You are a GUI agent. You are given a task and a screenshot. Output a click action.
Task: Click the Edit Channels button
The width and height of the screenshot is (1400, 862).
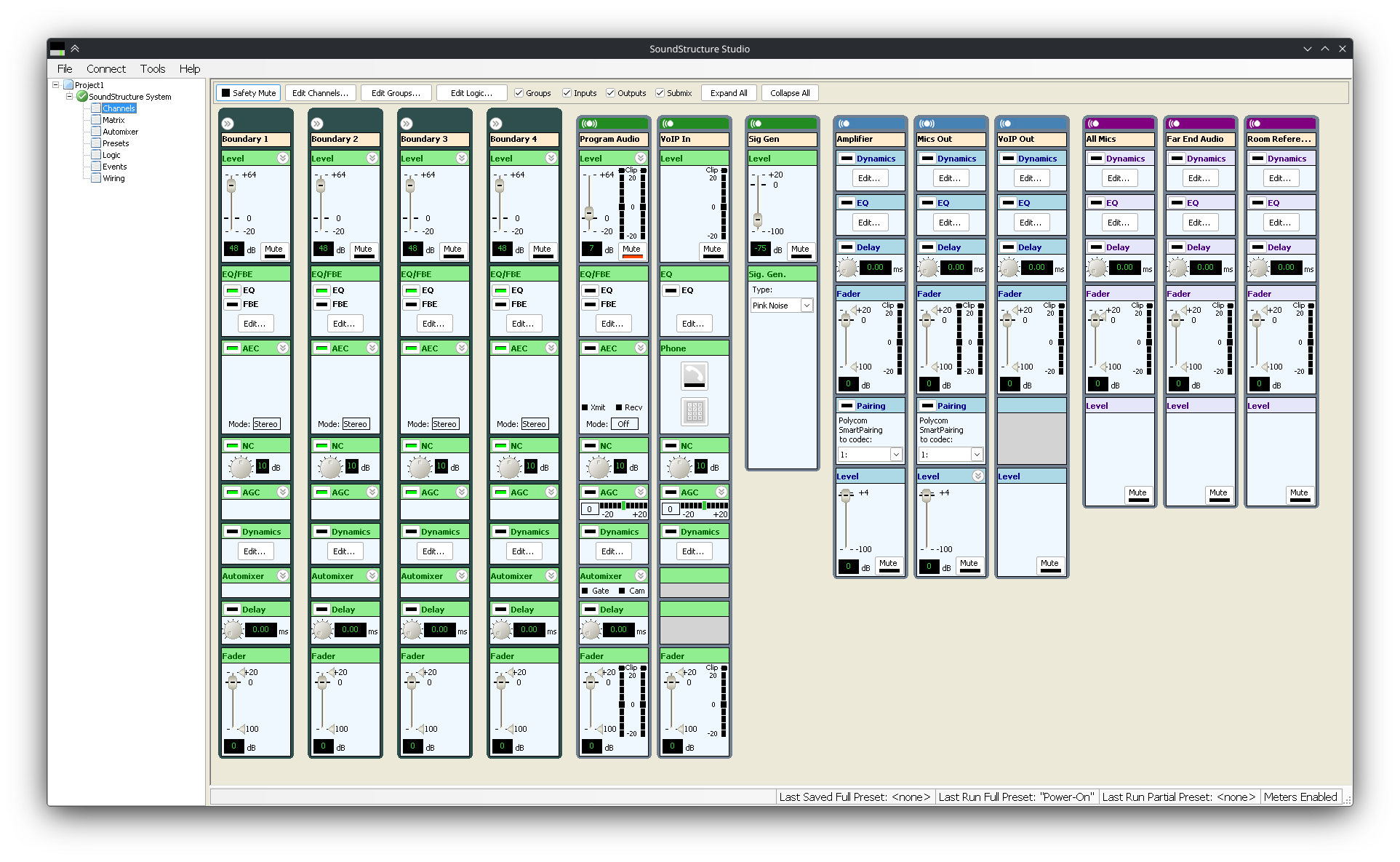coord(320,93)
